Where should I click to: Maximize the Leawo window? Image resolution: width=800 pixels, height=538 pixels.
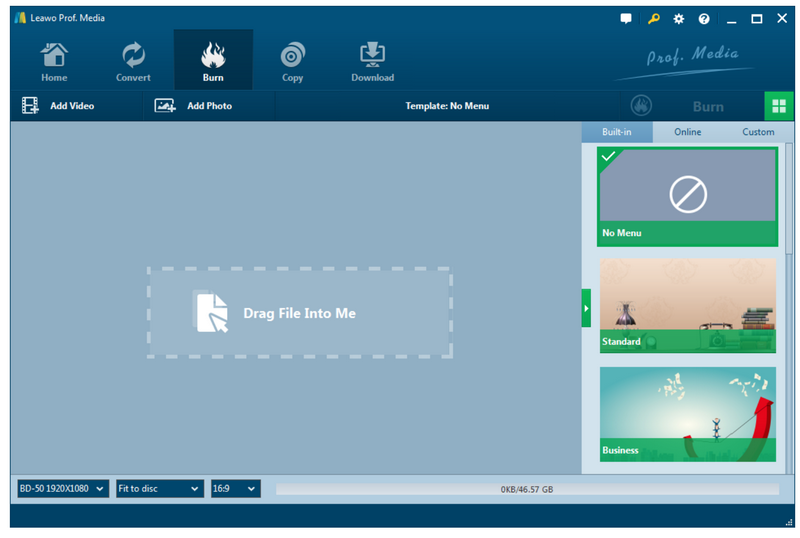(757, 19)
